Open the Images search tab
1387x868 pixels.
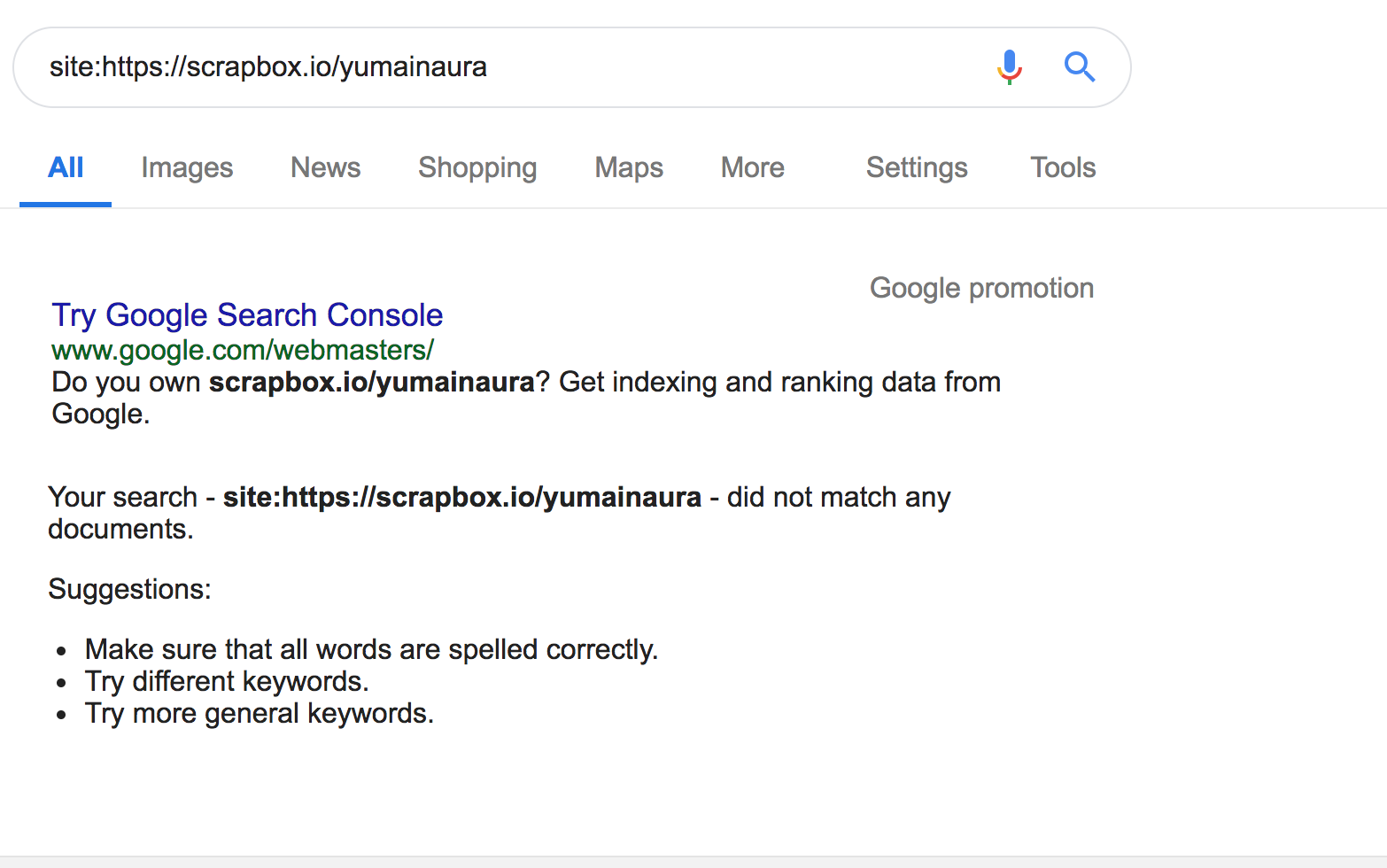pos(186,167)
